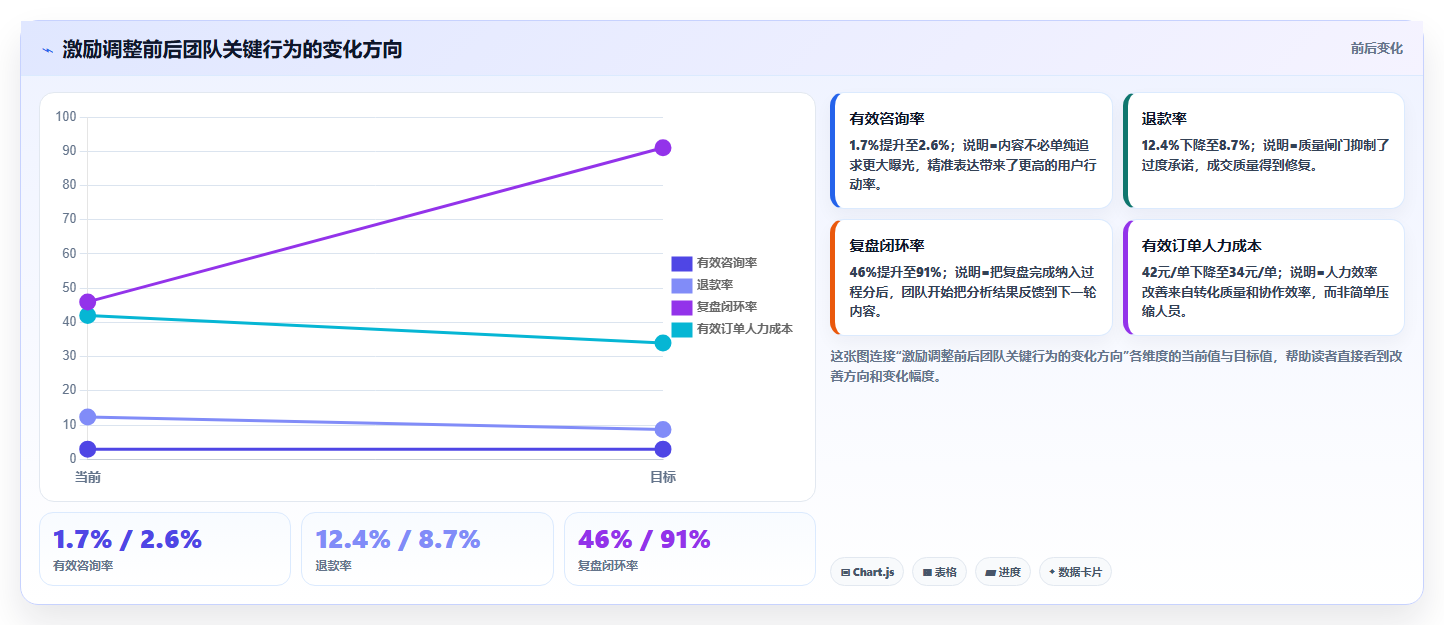Open the 复盘闭环率 explanation card
Screen dimensions: 1444x625
pos(971,277)
